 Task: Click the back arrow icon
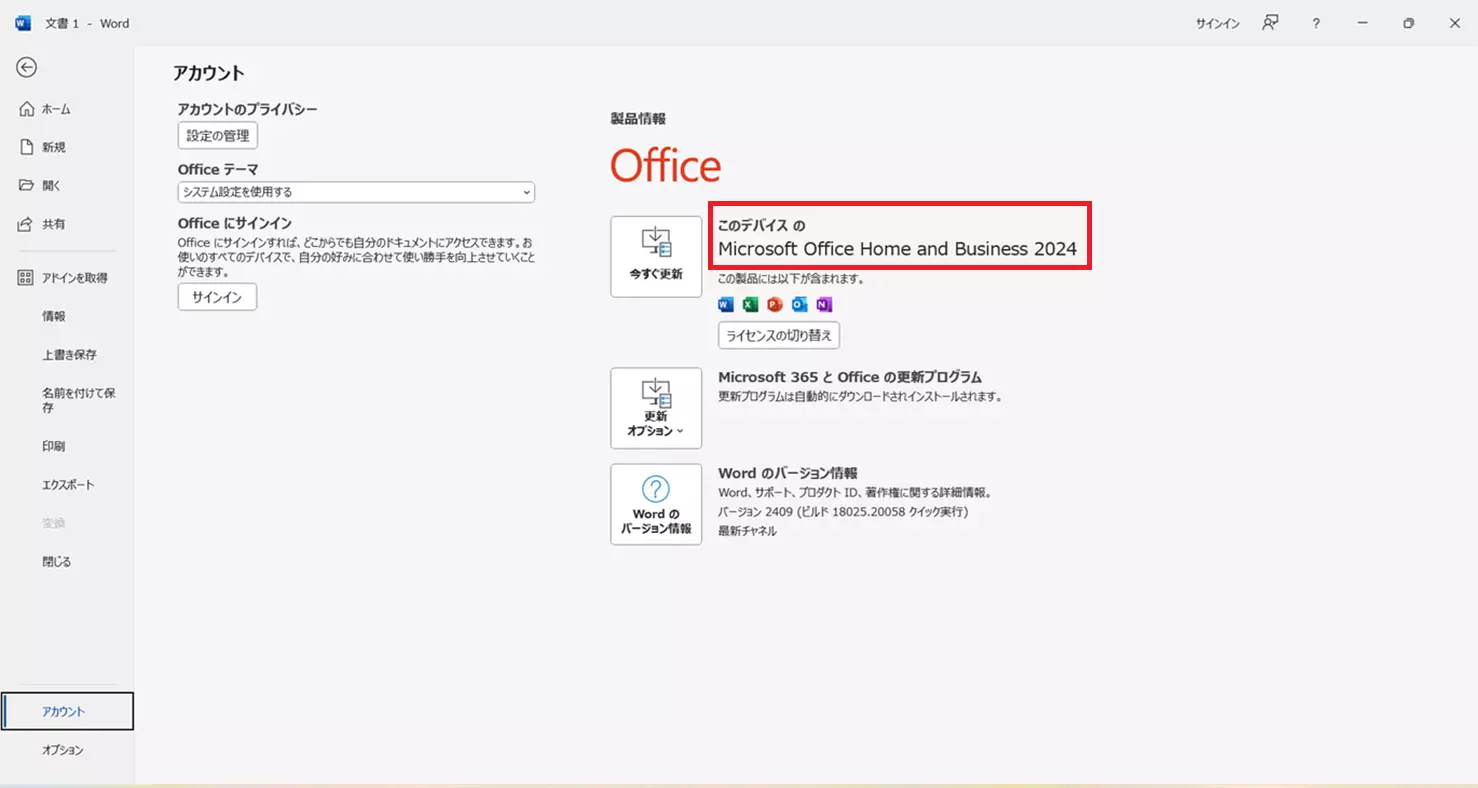(x=27, y=67)
